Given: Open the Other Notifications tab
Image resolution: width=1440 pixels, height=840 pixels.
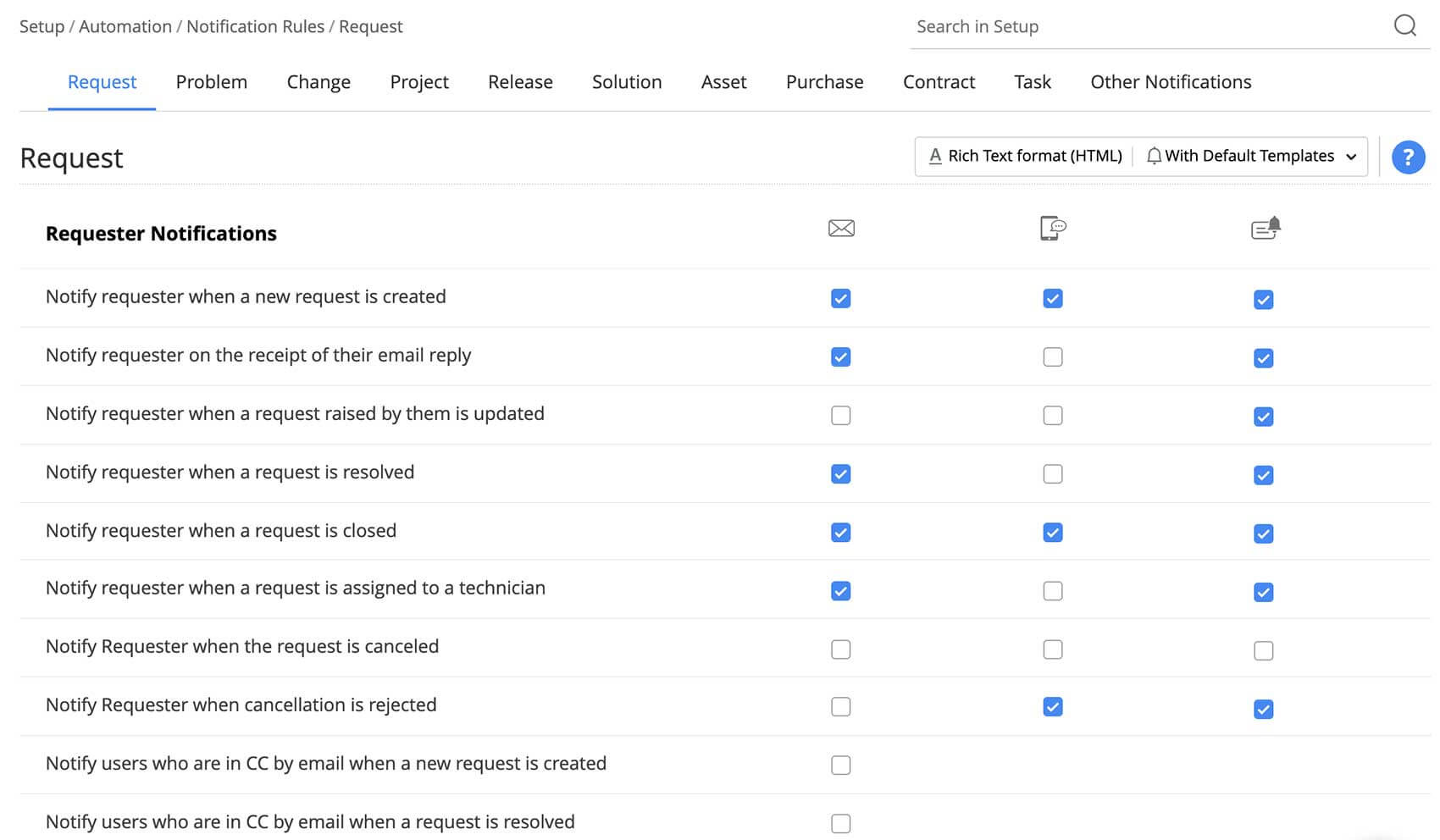Looking at the screenshot, I should 1171,82.
